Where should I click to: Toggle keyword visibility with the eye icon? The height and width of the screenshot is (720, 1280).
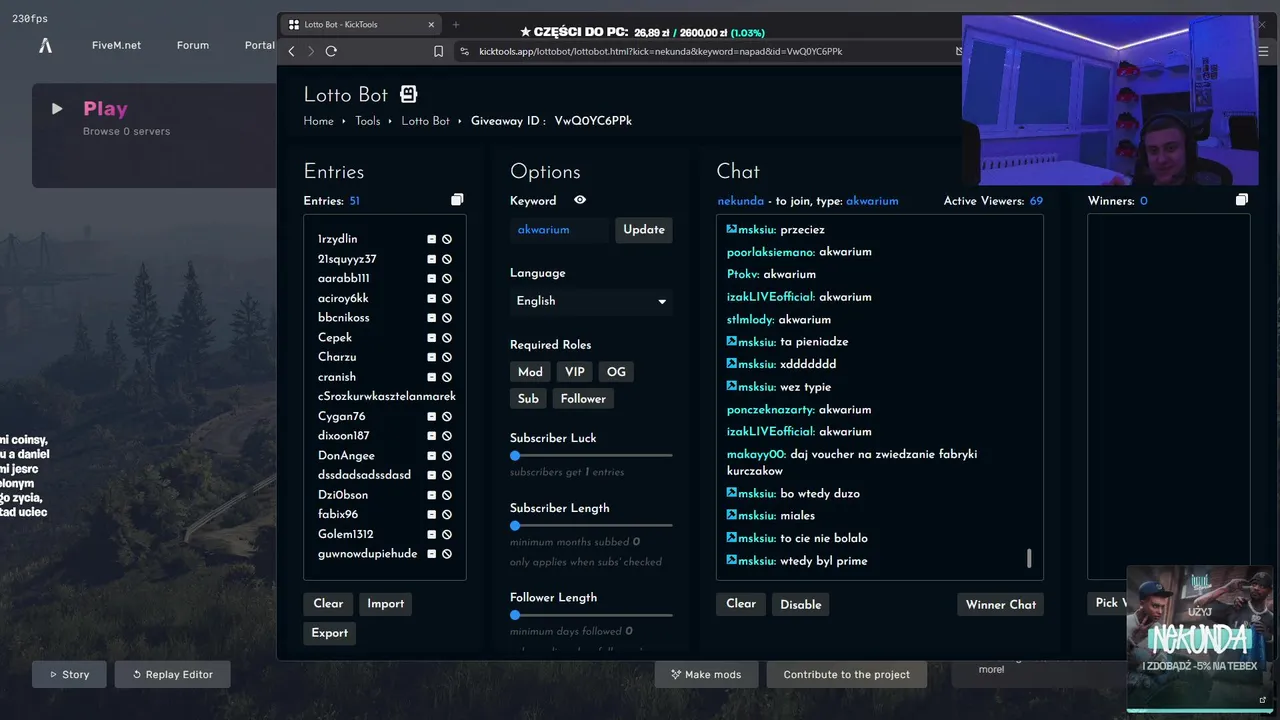tap(580, 200)
